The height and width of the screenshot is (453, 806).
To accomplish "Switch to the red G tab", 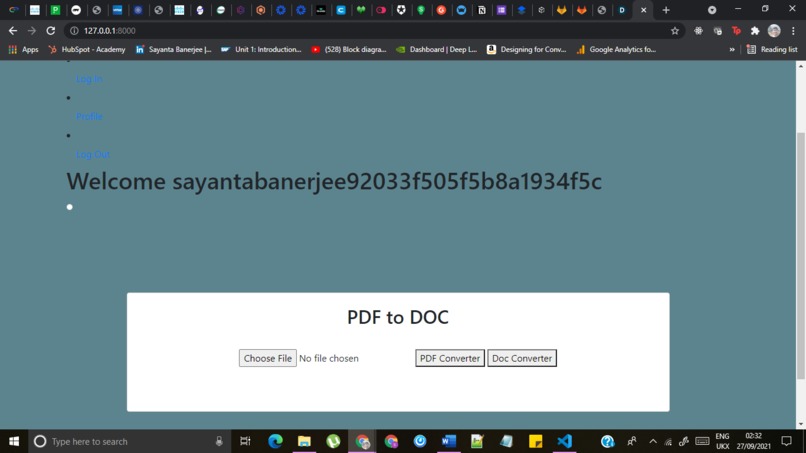I will (x=441, y=10).
